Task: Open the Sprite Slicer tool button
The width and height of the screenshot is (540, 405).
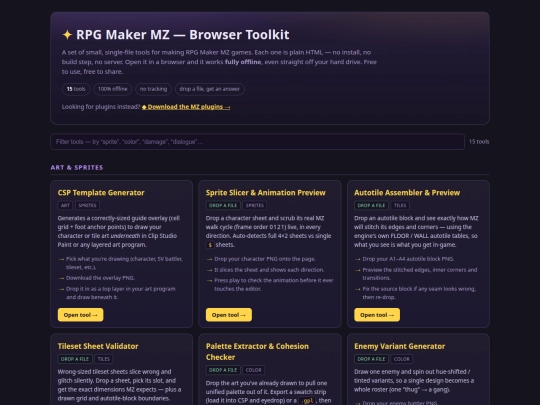Action: point(229,315)
